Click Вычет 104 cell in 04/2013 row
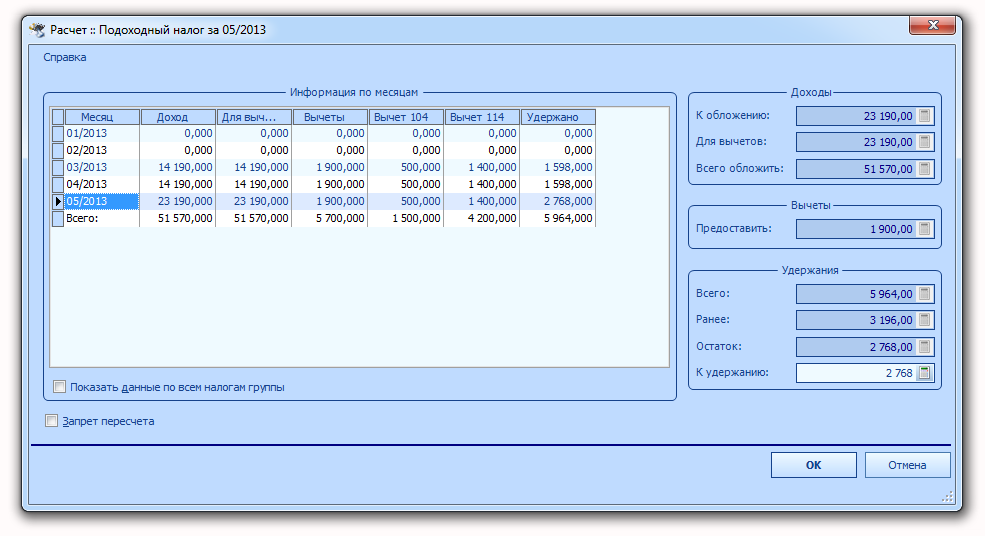 [406, 184]
